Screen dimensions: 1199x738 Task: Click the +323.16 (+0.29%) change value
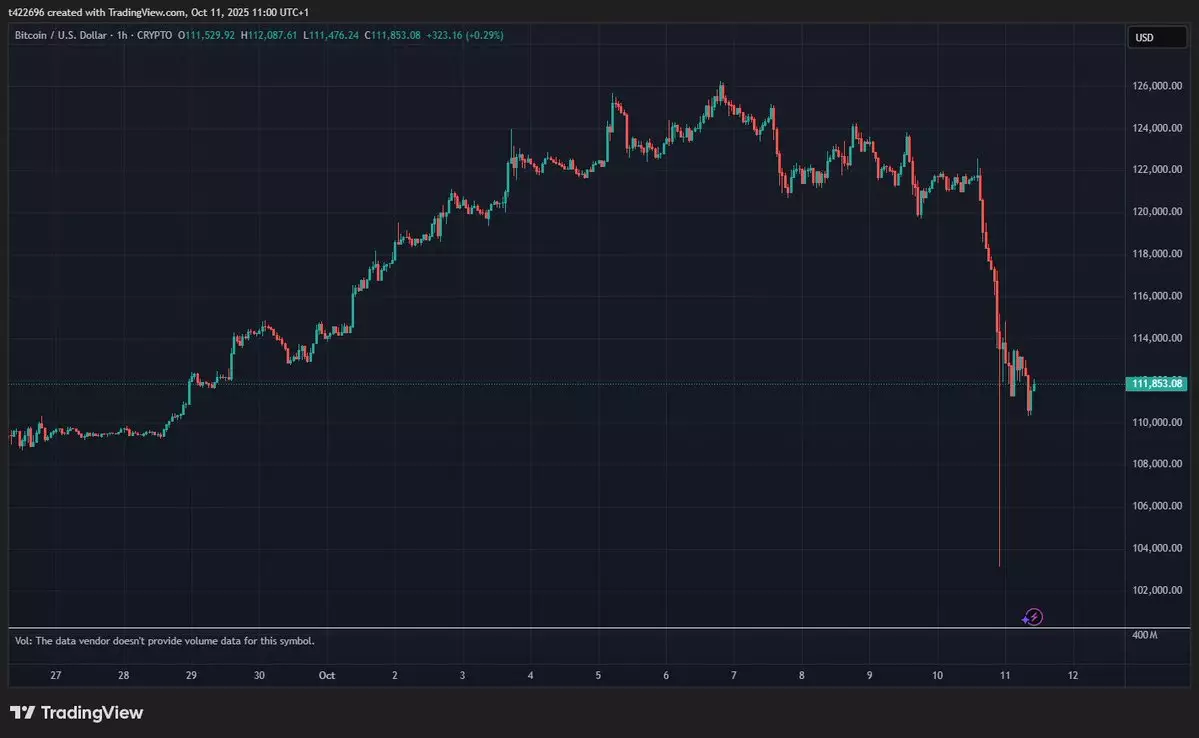pos(464,36)
